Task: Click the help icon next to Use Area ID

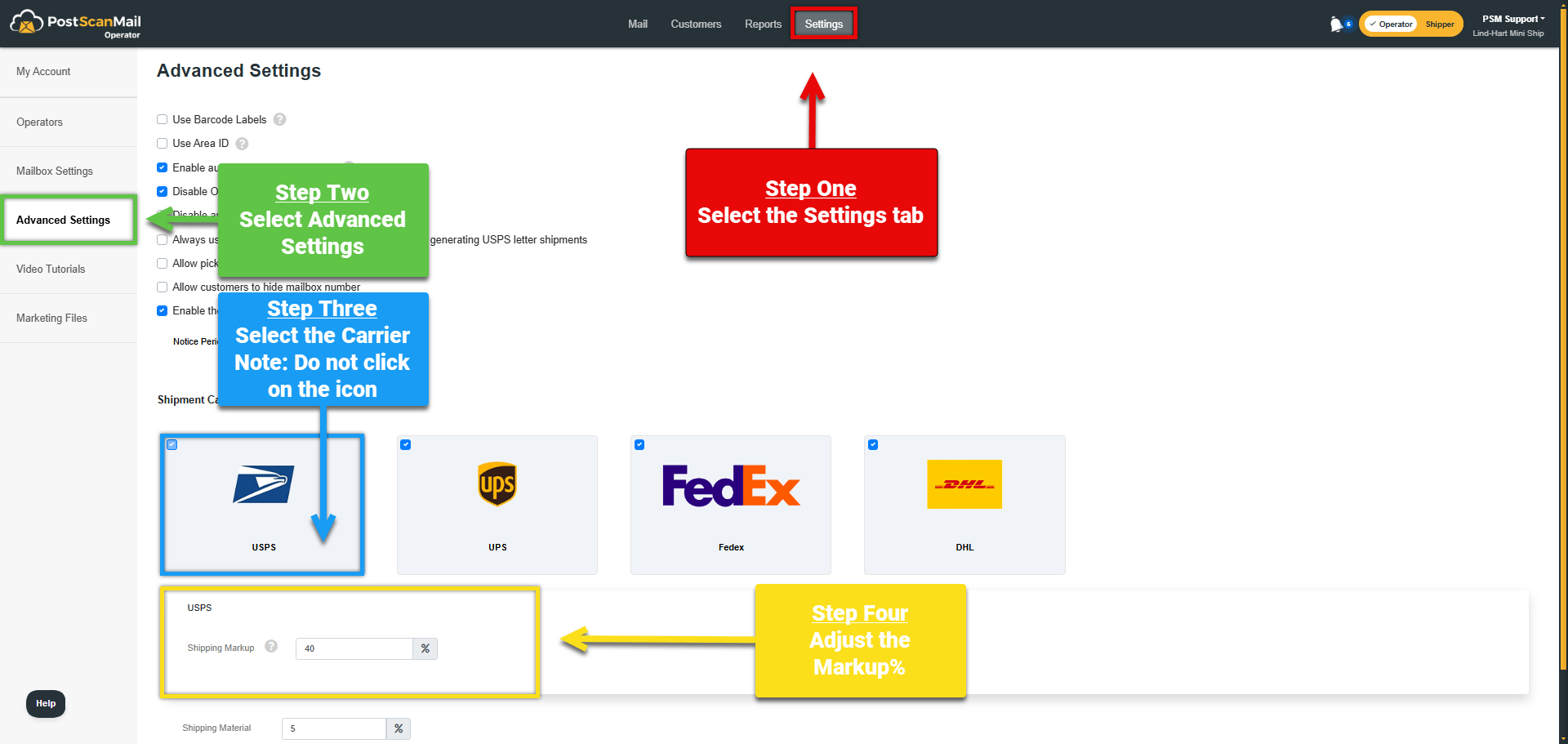Action: (242, 144)
